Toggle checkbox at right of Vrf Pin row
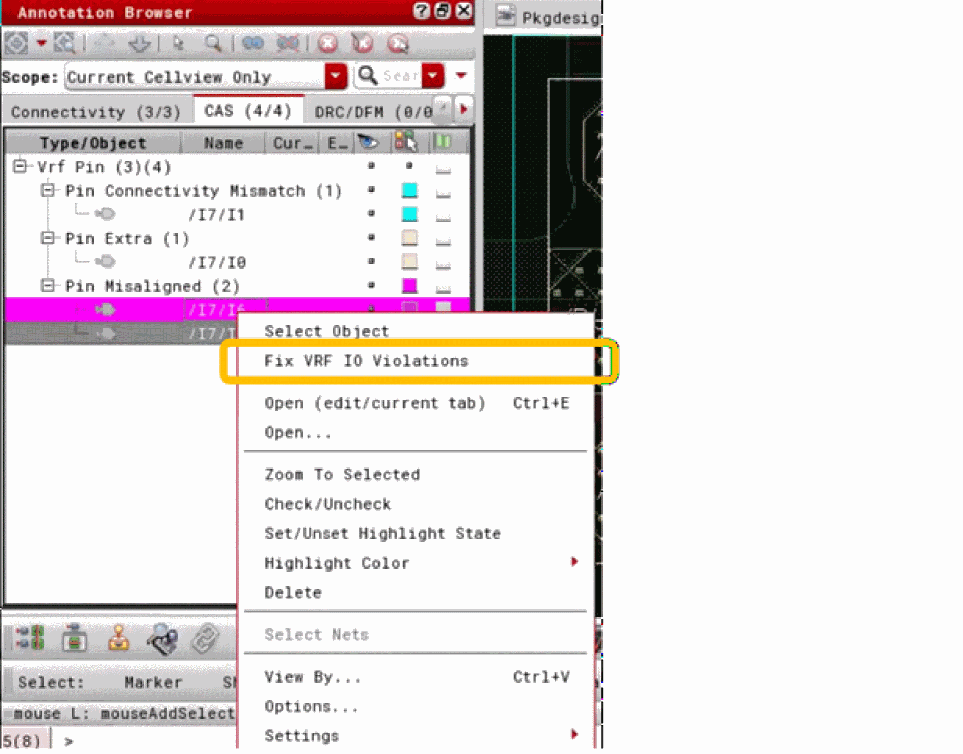Screen dimensions: 963x754 tap(443, 168)
